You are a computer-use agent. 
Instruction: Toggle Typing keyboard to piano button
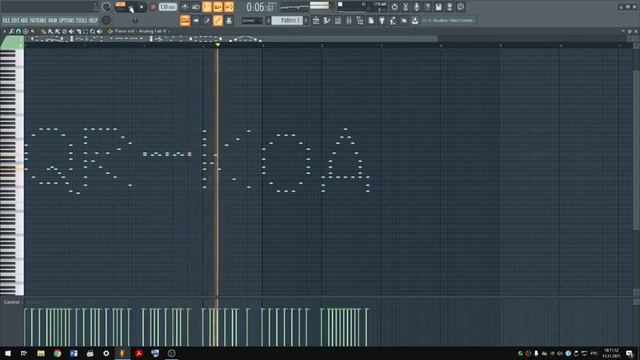(x=185, y=20)
